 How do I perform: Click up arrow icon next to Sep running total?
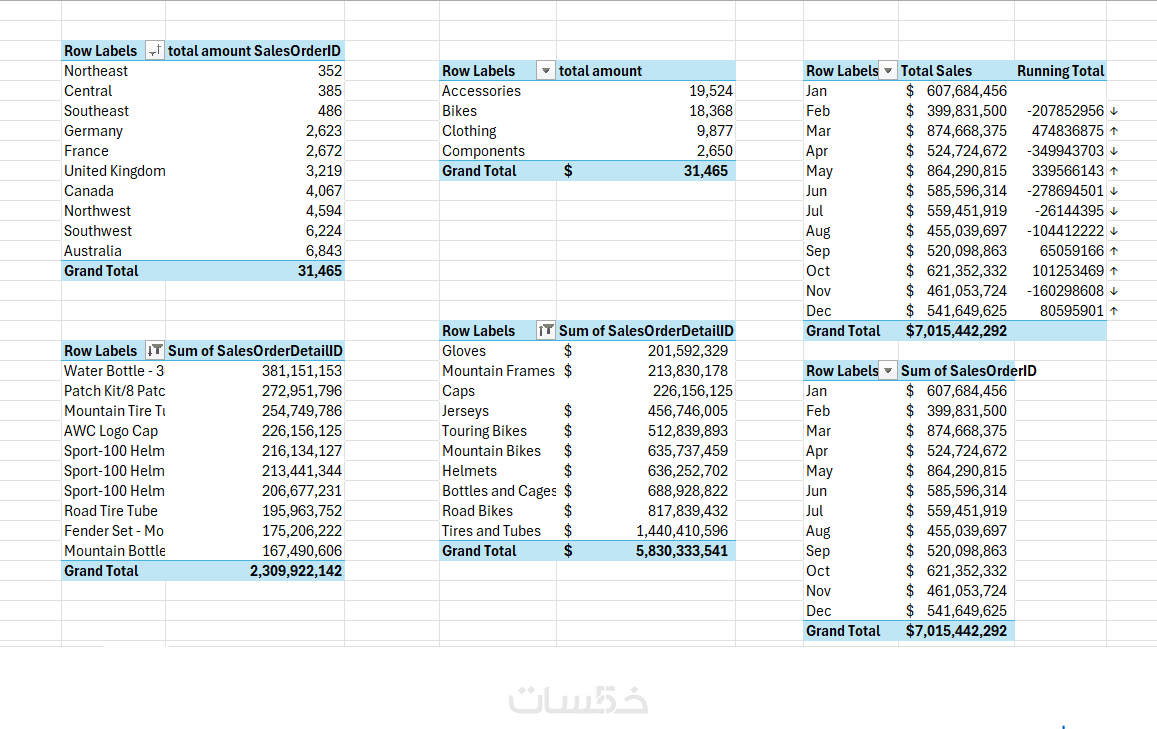coord(1114,251)
